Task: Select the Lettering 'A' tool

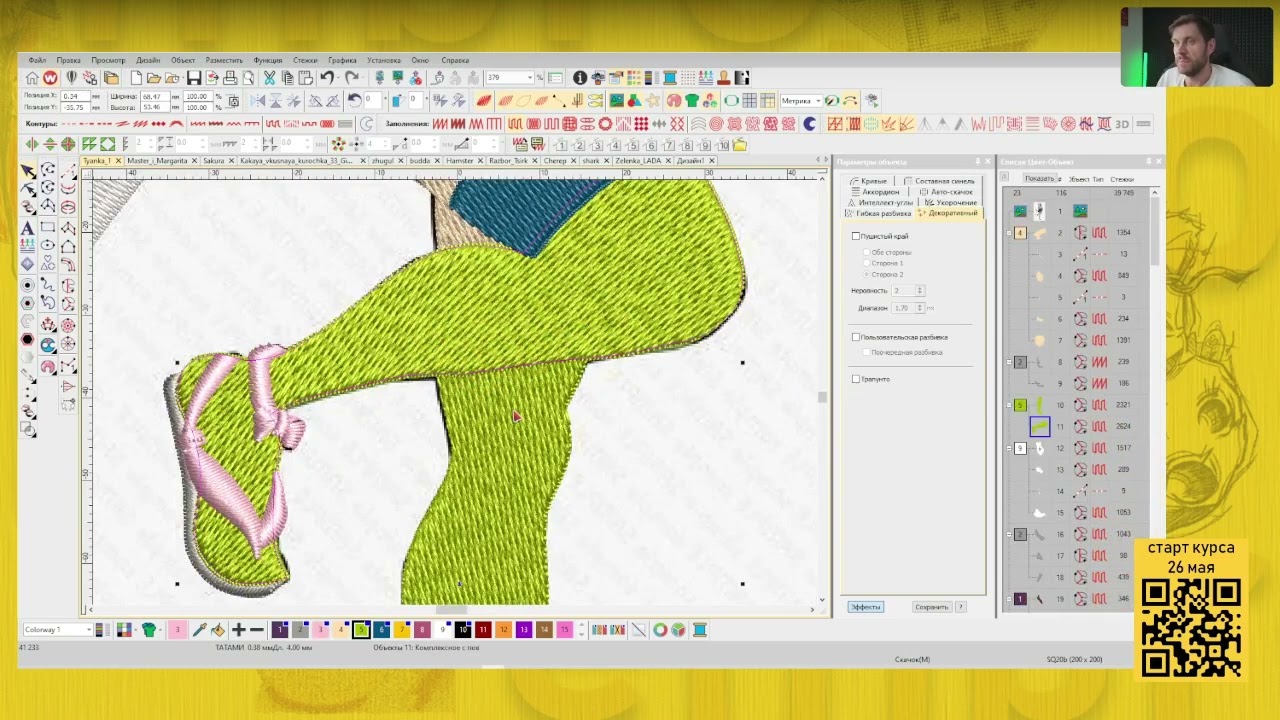Action: [28, 227]
